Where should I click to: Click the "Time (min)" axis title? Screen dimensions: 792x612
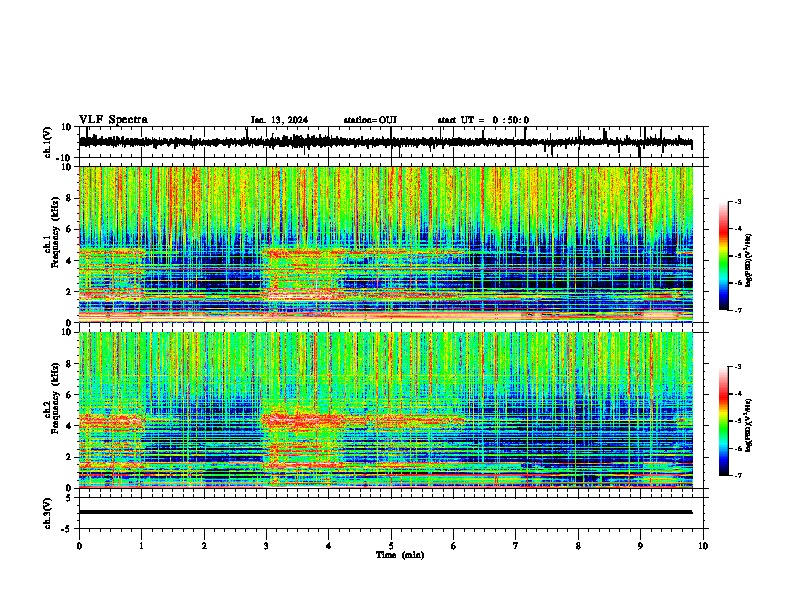pos(400,555)
